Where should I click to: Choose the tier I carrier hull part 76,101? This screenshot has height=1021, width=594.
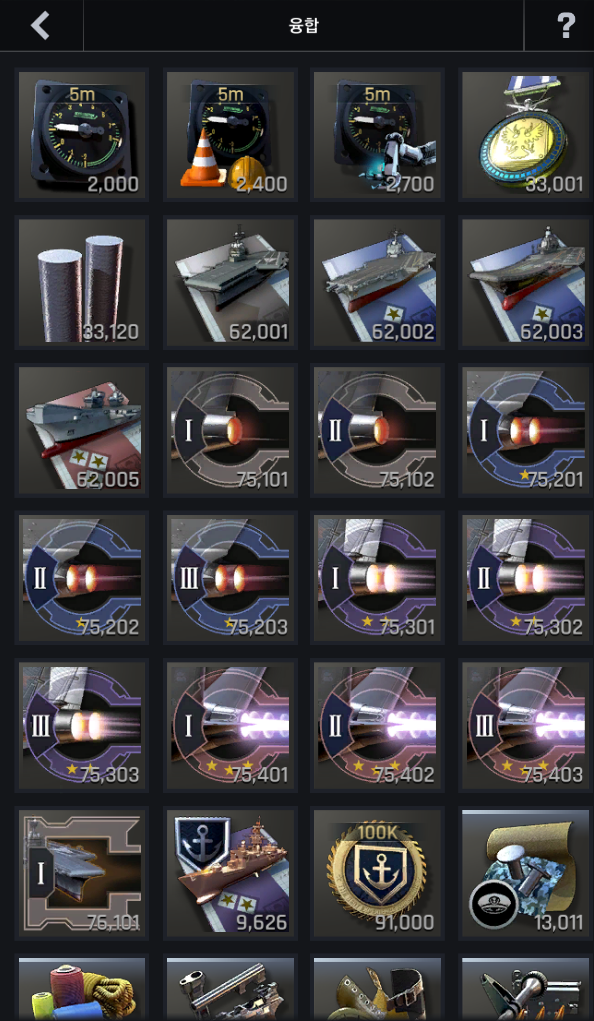[x=82, y=873]
